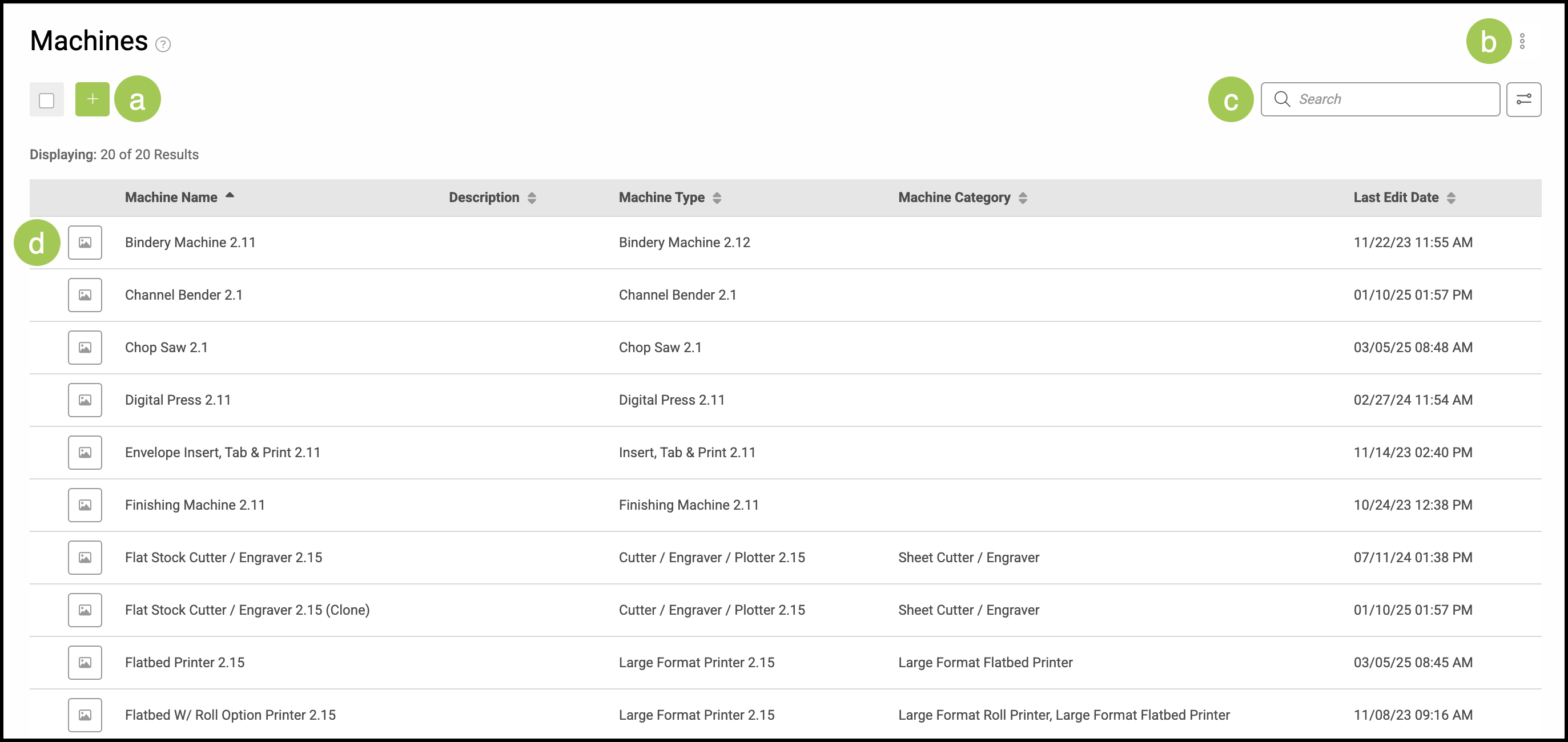The width and height of the screenshot is (1568, 742).
Task: Click the Digital Press 2.11 image icon
Action: [85, 400]
